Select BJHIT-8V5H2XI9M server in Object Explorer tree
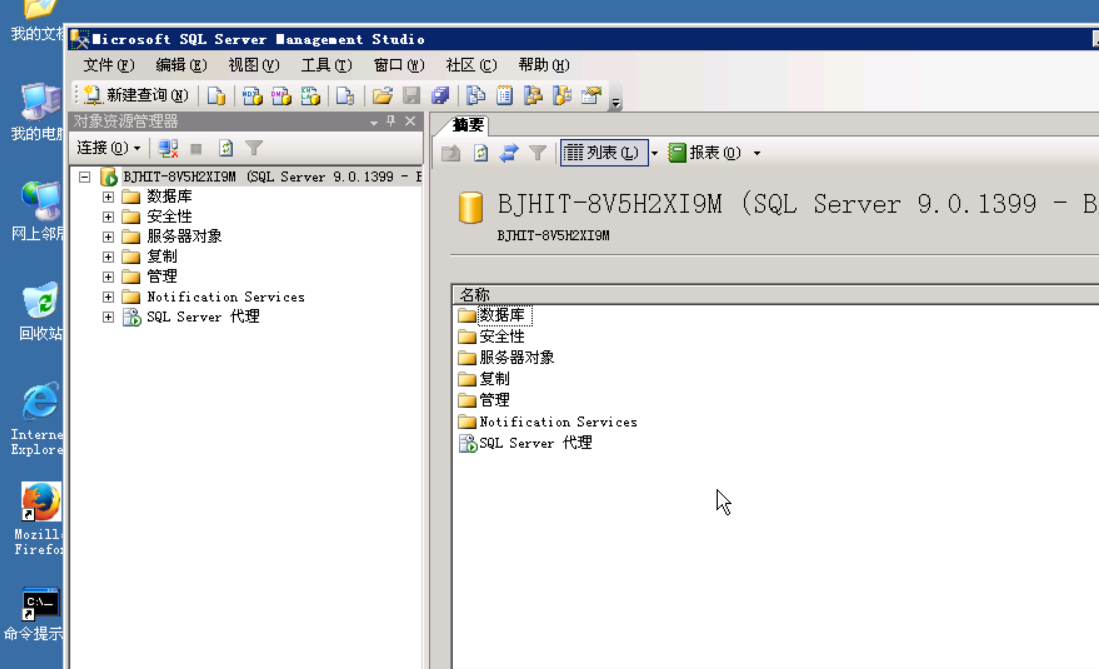Image resolution: width=1099 pixels, height=669 pixels. coord(272,177)
